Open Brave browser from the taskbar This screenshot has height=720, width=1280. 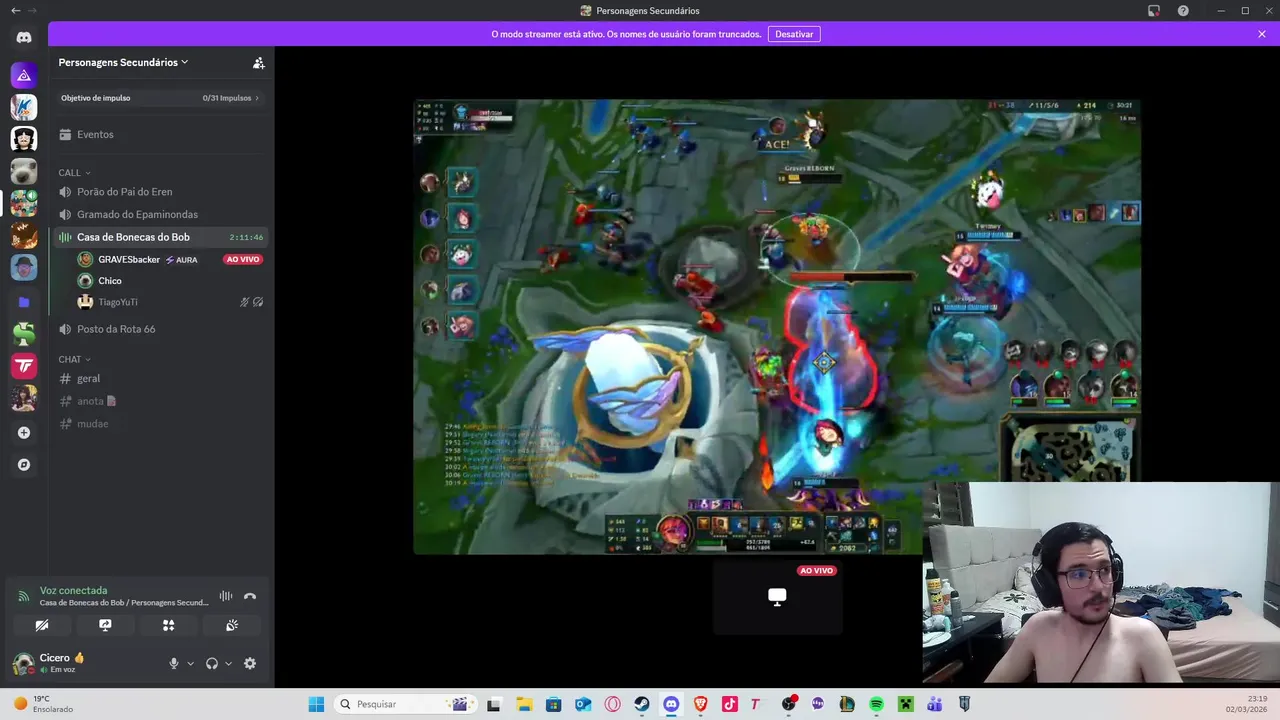point(700,704)
